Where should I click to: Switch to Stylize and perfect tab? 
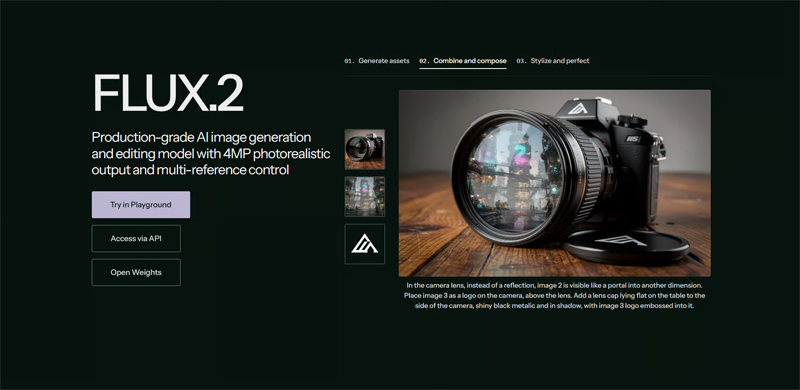click(x=553, y=61)
